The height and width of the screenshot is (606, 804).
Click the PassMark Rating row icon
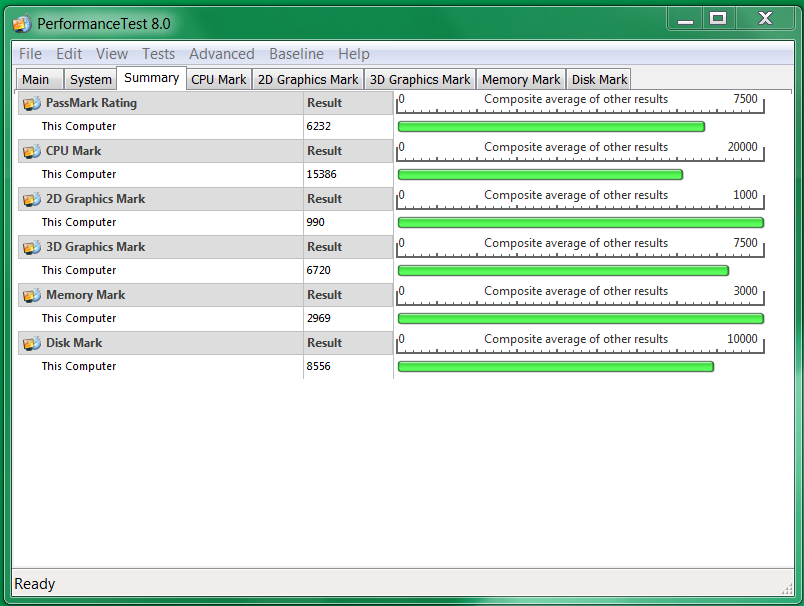click(x=32, y=104)
